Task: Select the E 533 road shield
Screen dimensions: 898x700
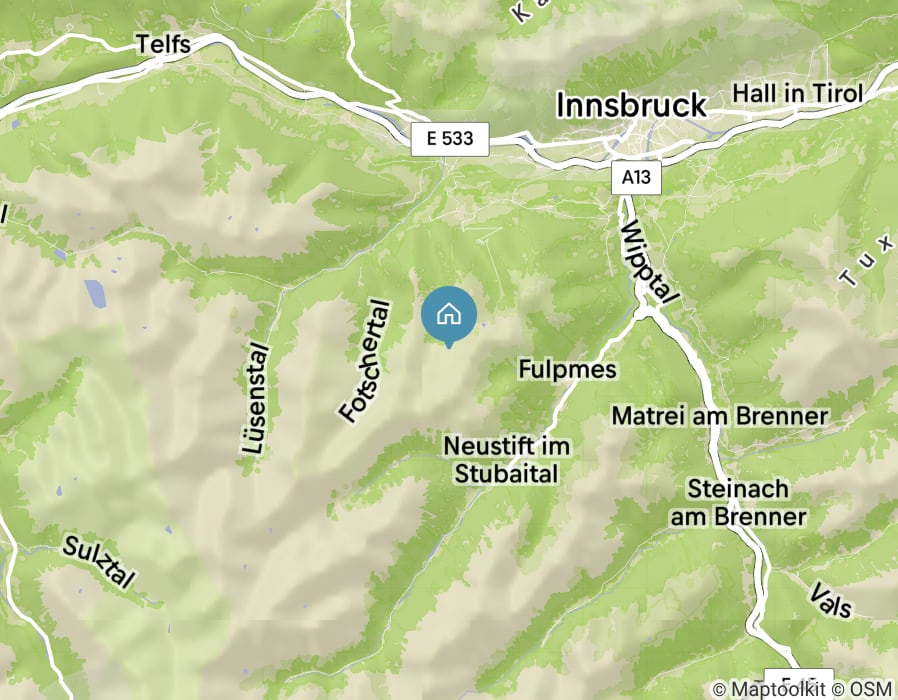Action: 450,139
